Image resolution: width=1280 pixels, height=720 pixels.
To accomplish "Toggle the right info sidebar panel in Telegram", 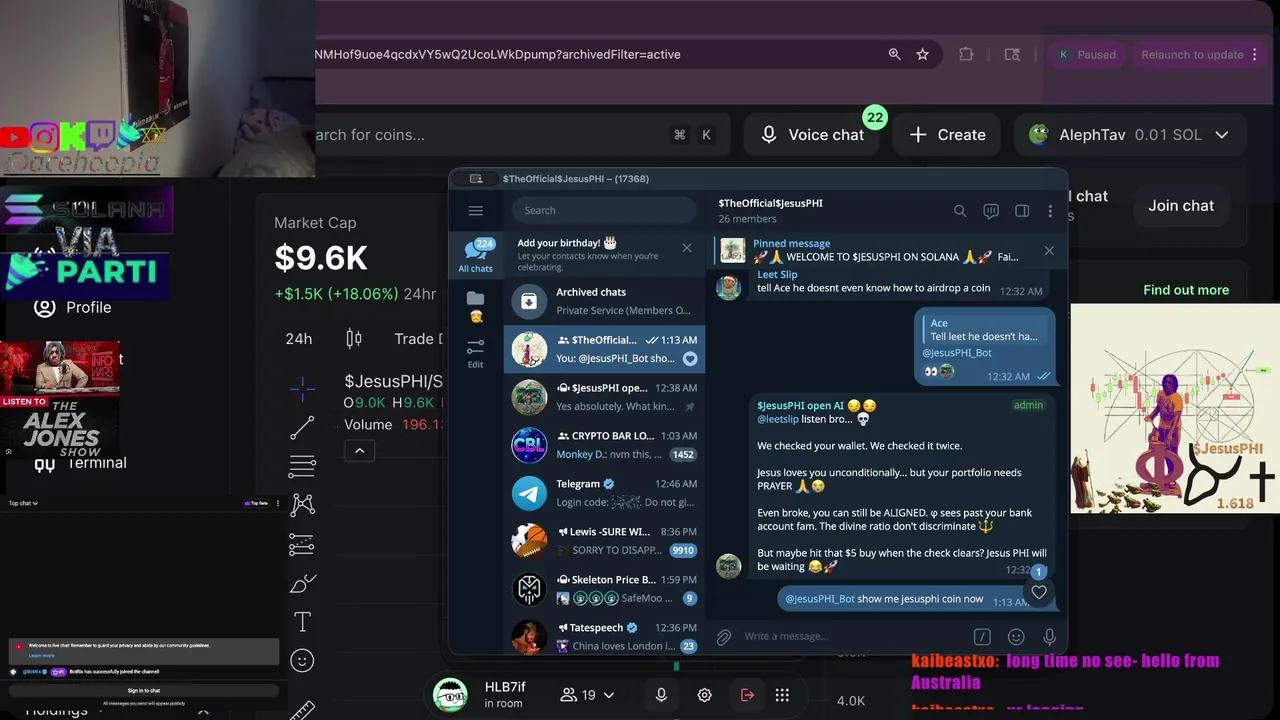I will pyautogui.click(x=1022, y=211).
